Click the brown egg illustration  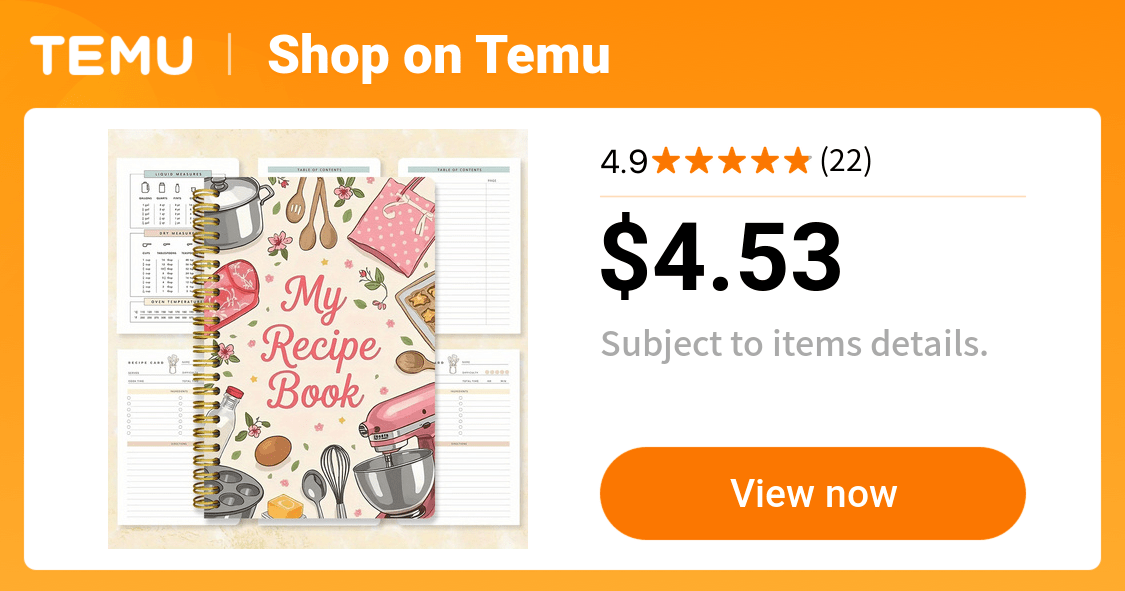click(x=273, y=451)
